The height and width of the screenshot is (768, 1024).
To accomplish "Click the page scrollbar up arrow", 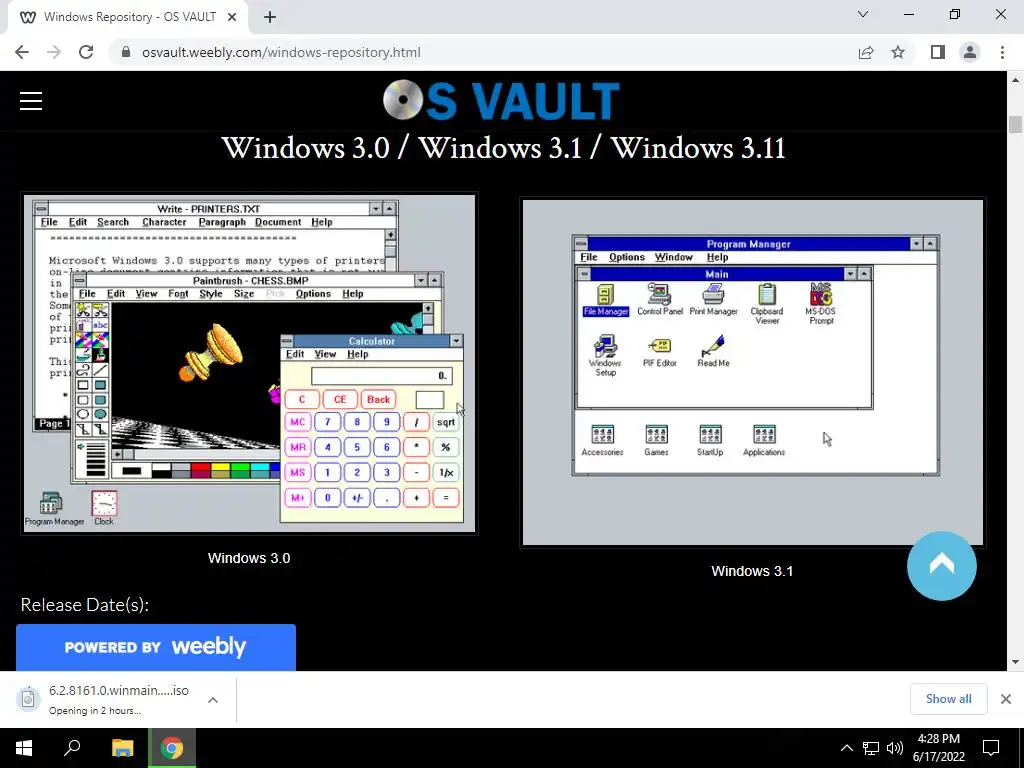I will [1015, 80].
